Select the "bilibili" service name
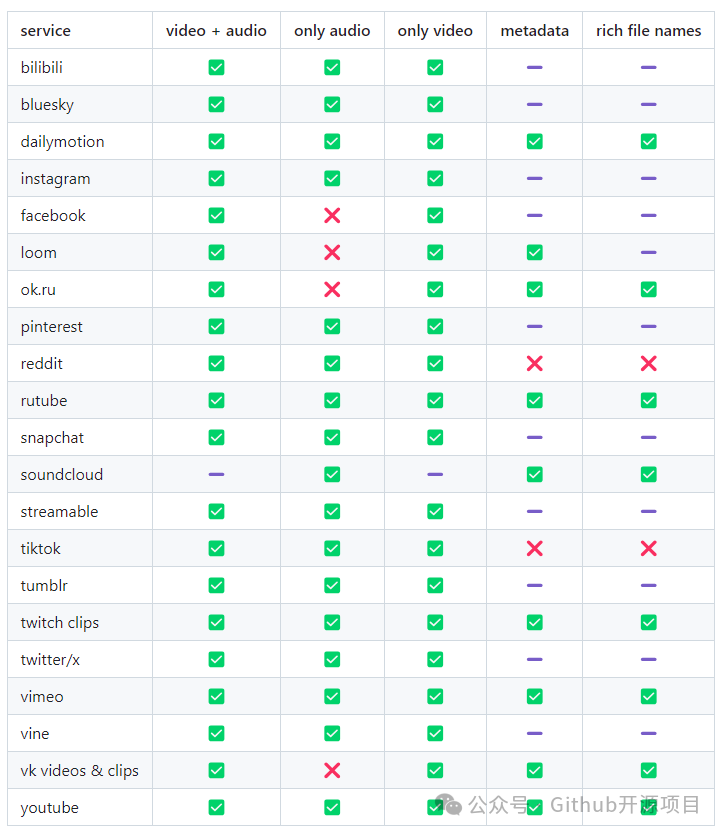This screenshot has width=724, height=834. click(41, 68)
